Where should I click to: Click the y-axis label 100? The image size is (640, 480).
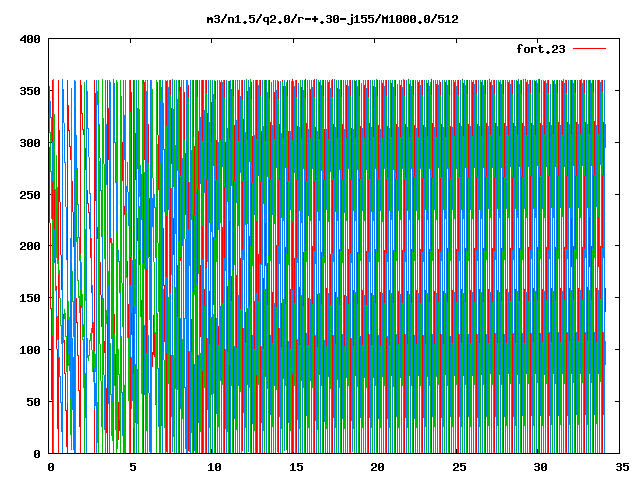tap(30, 350)
